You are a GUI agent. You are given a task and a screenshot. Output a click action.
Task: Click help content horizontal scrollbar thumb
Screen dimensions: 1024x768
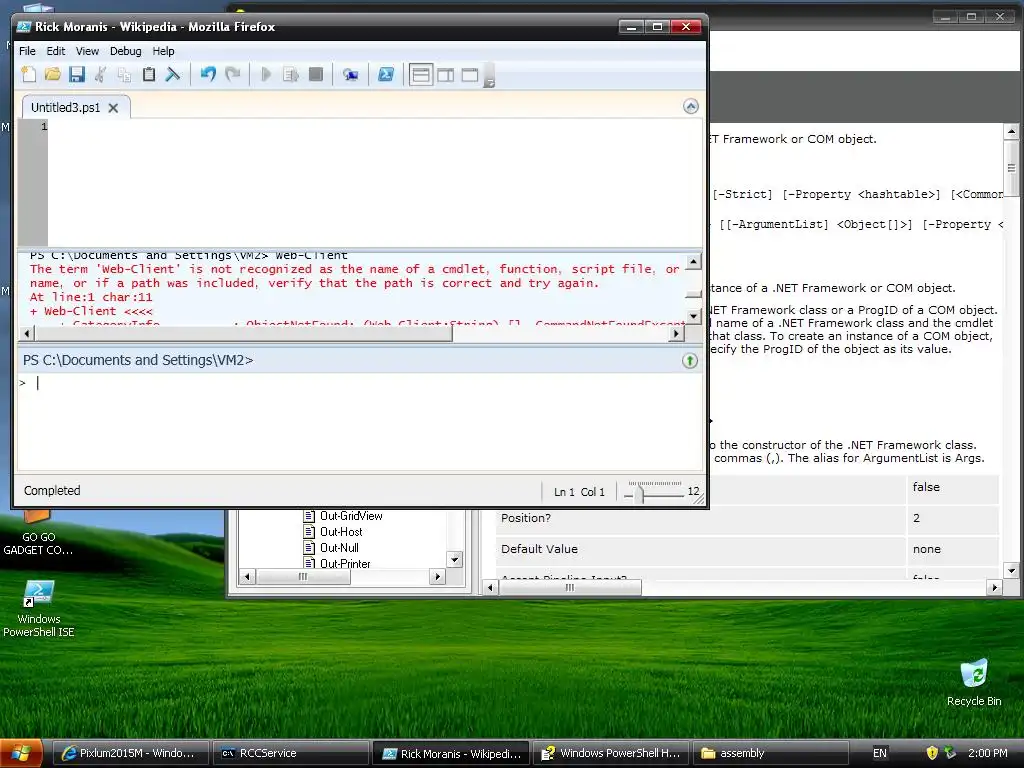pyautogui.click(x=570, y=588)
